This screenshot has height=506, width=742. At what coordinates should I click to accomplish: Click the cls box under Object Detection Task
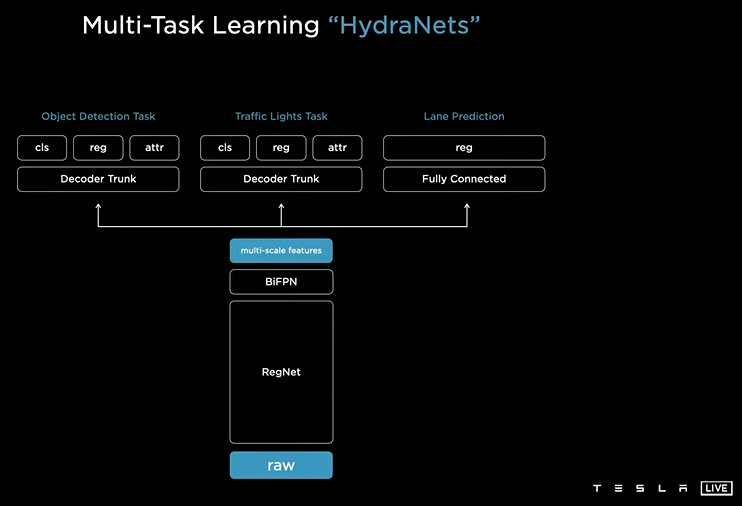coord(42,148)
